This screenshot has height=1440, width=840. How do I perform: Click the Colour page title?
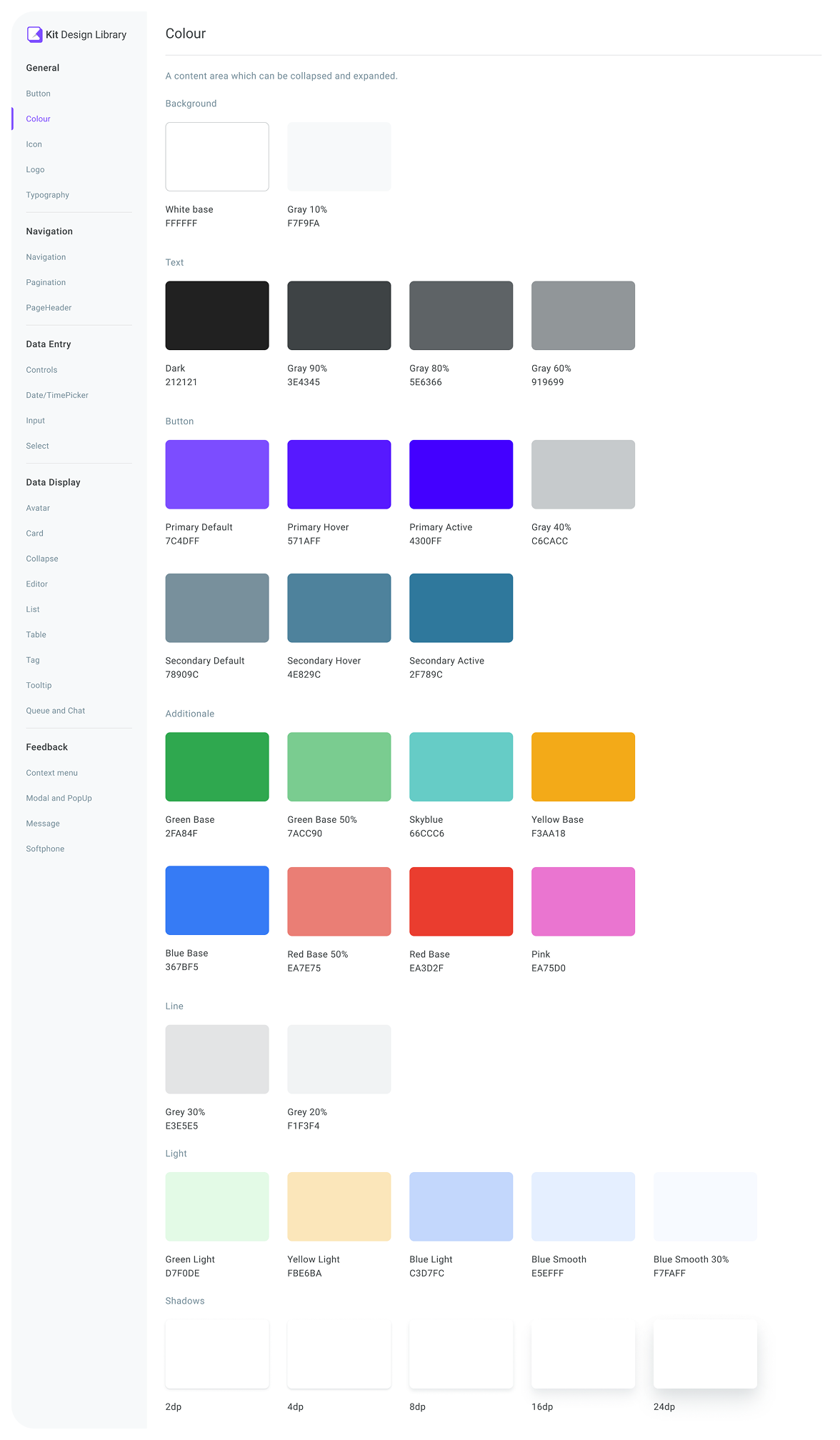186,34
